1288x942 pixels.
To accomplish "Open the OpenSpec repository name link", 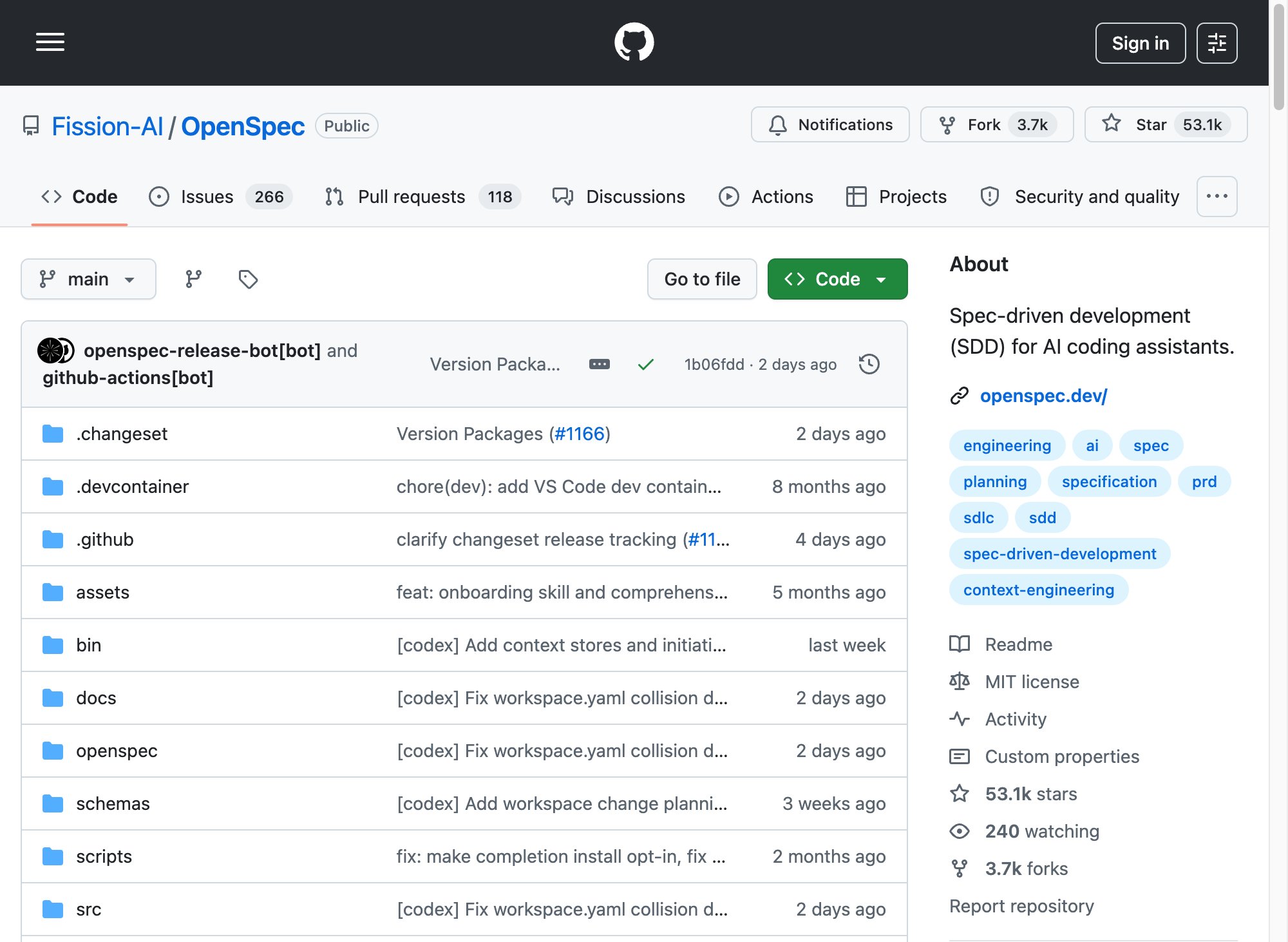I will click(x=243, y=126).
